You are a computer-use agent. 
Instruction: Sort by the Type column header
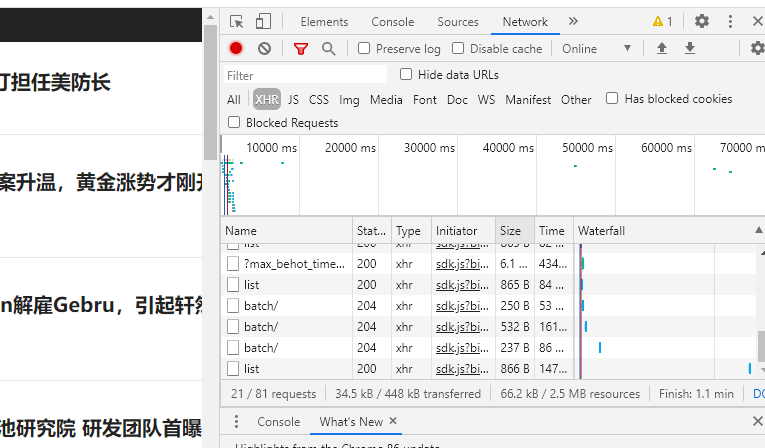click(x=411, y=230)
